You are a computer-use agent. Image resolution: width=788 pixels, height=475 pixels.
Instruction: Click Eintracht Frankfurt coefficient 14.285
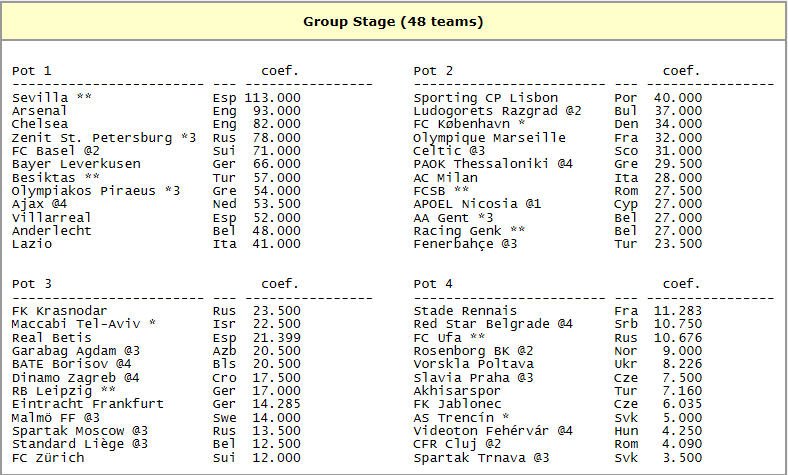[277, 404]
